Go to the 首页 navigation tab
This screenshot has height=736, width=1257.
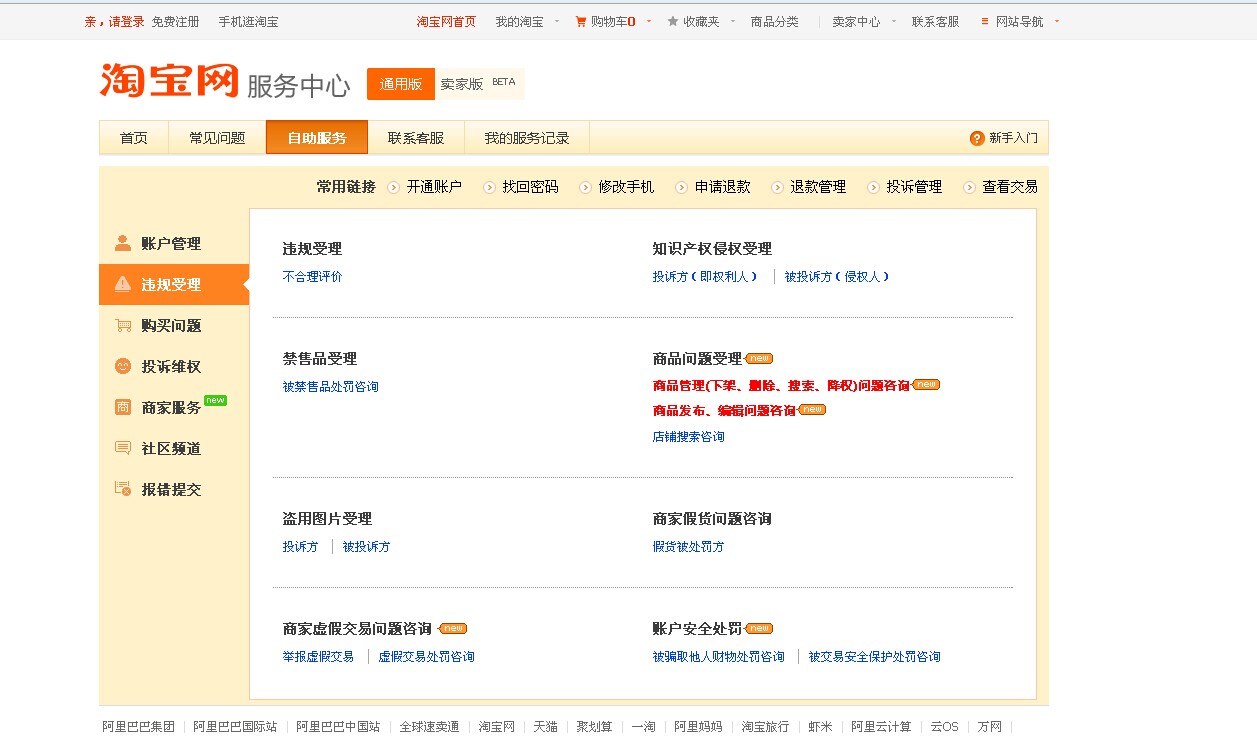tap(134, 138)
